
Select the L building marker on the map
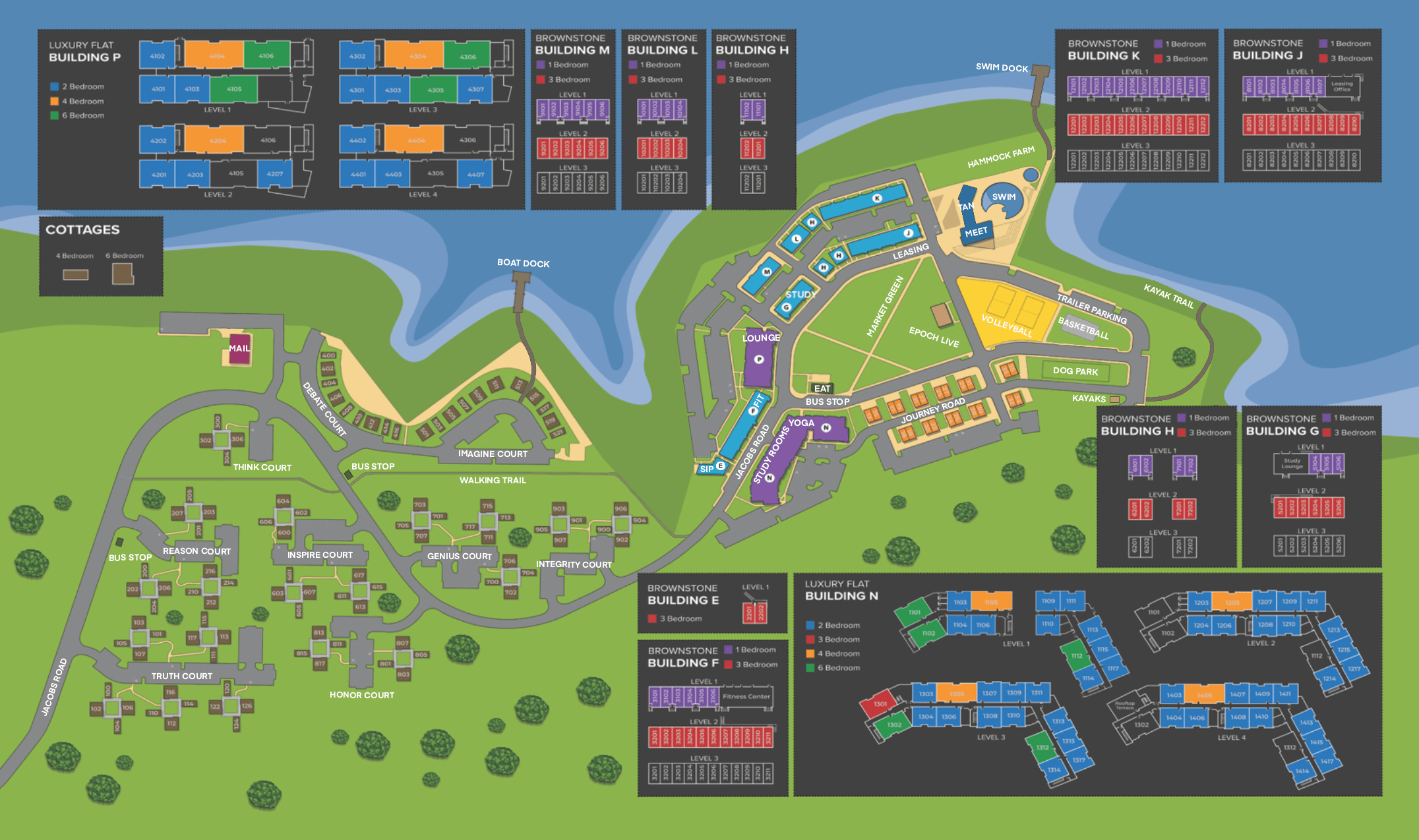796,239
